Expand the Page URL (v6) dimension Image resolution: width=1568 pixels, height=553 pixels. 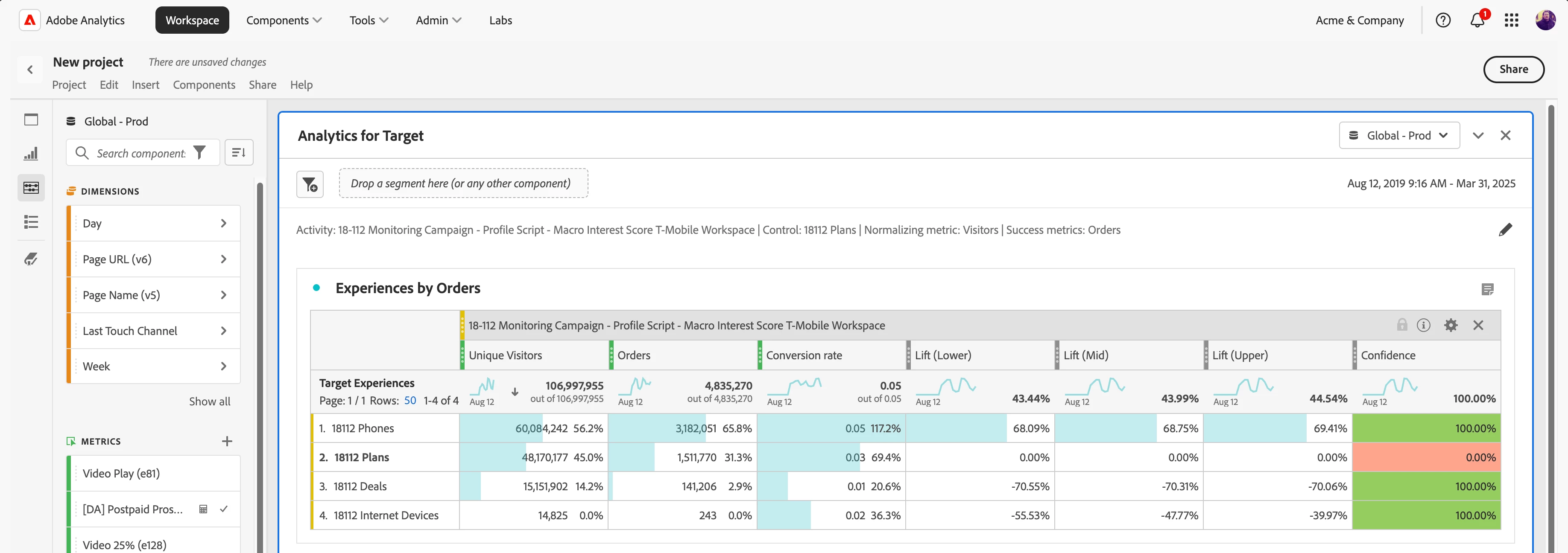point(223,259)
